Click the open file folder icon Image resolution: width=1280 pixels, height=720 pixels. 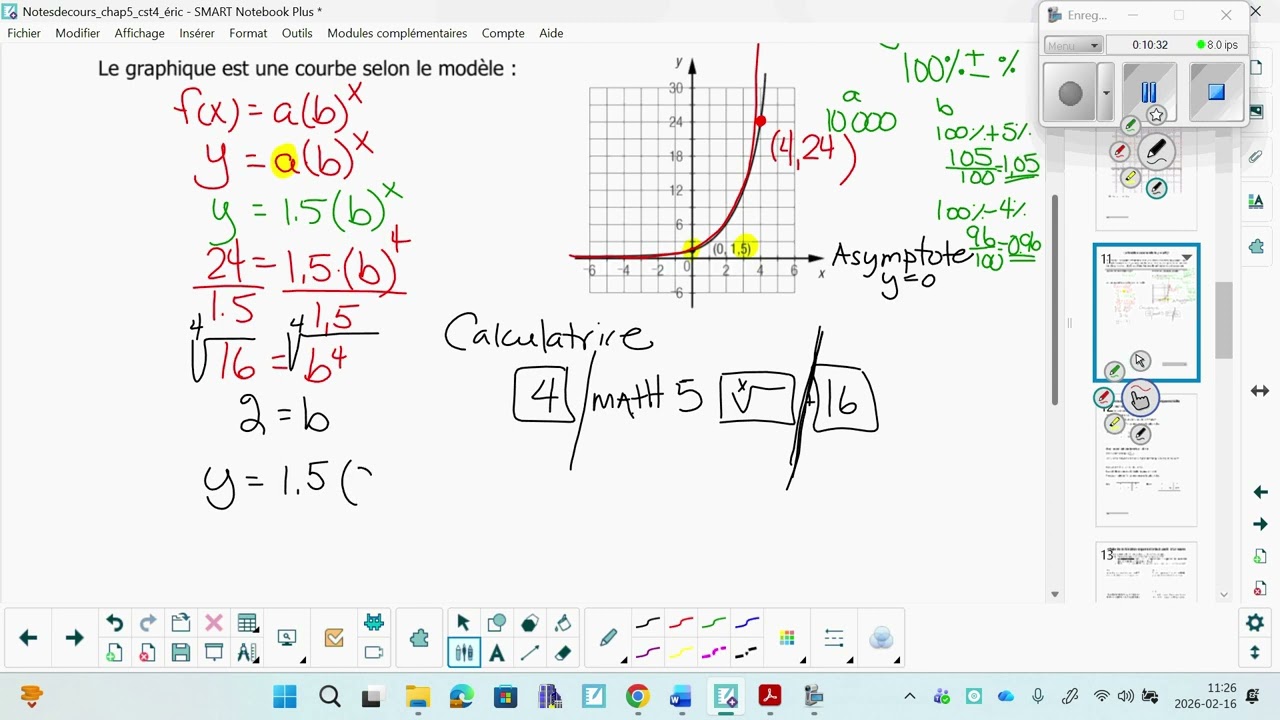181,623
